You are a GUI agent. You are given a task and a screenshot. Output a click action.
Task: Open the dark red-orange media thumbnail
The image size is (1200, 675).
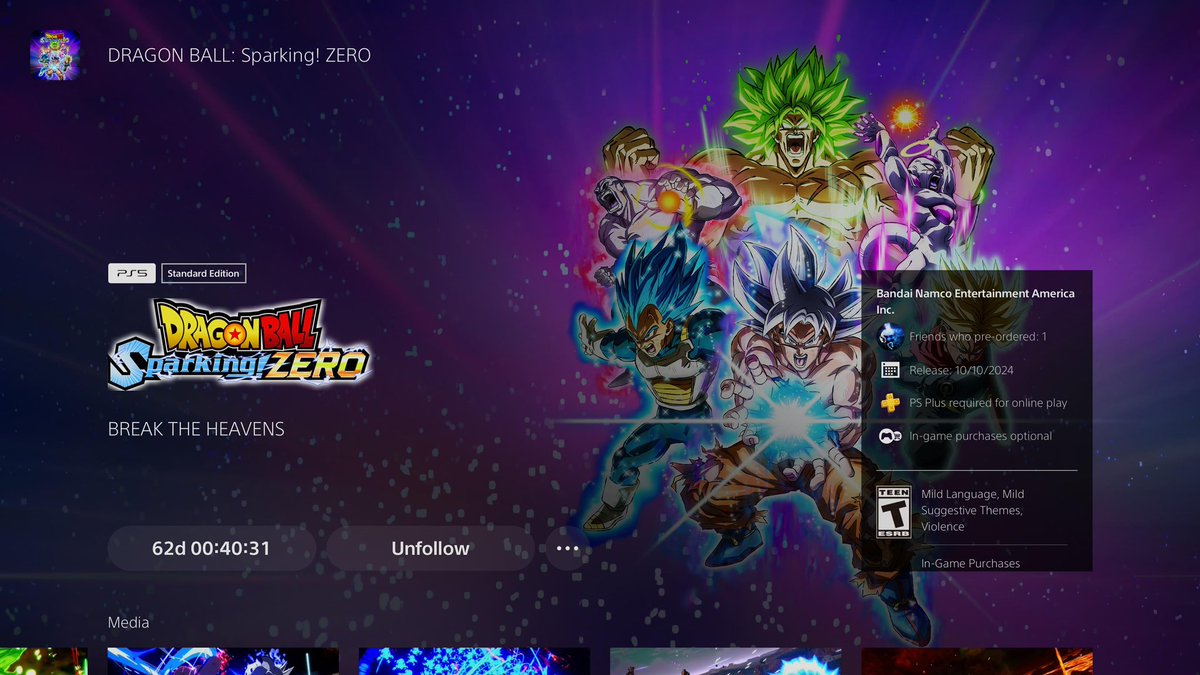click(976, 661)
